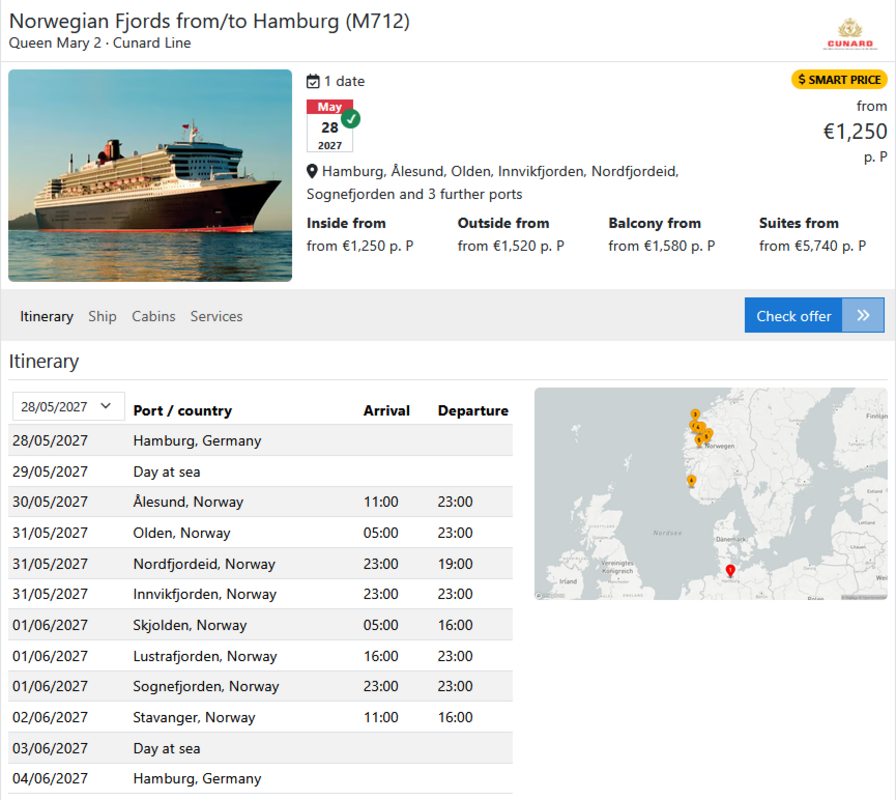The image size is (896, 800).
Task: Click the Cunard logo
Action: (x=850, y=34)
